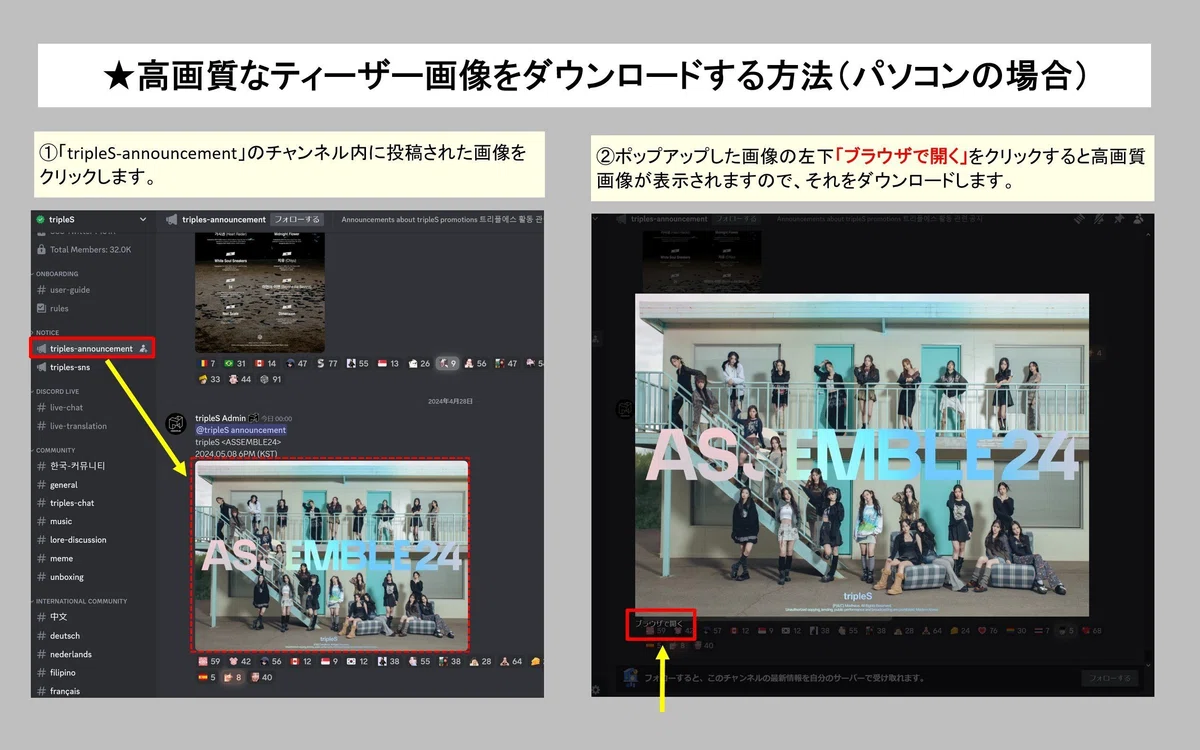This screenshot has height=750, width=1200.
Task: Click the Spain flag reaction with count 5
Action: (x=206, y=677)
